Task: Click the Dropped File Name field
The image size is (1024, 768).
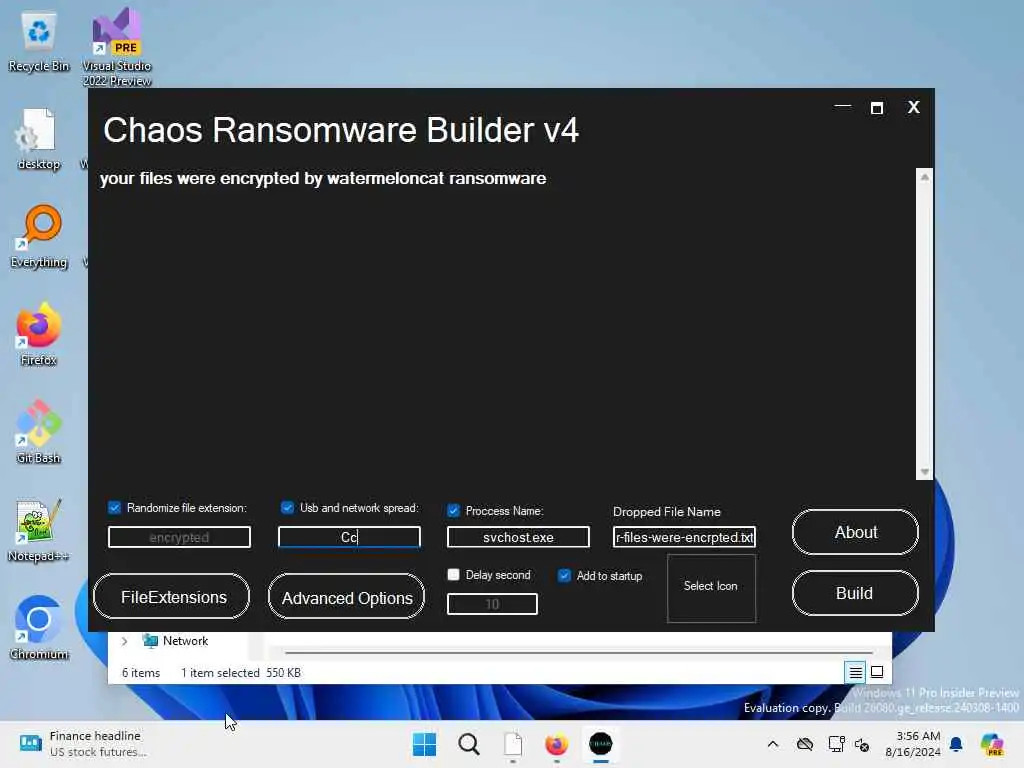Action: tap(684, 537)
